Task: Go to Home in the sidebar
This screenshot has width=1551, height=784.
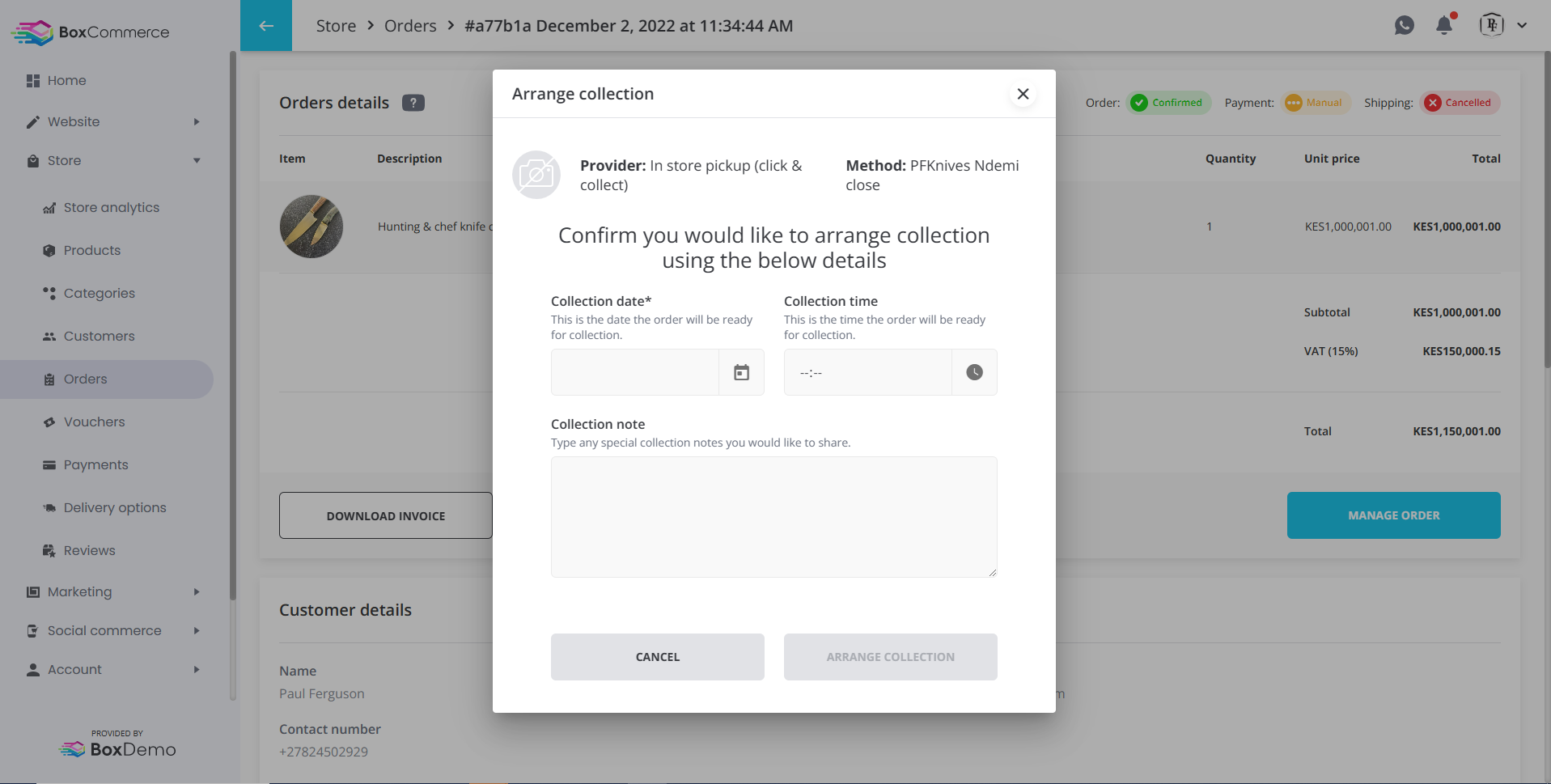Action: click(x=67, y=81)
